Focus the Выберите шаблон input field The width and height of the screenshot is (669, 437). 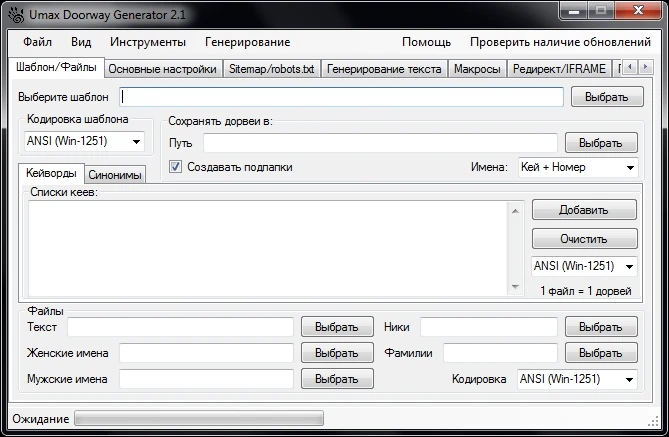(341, 97)
